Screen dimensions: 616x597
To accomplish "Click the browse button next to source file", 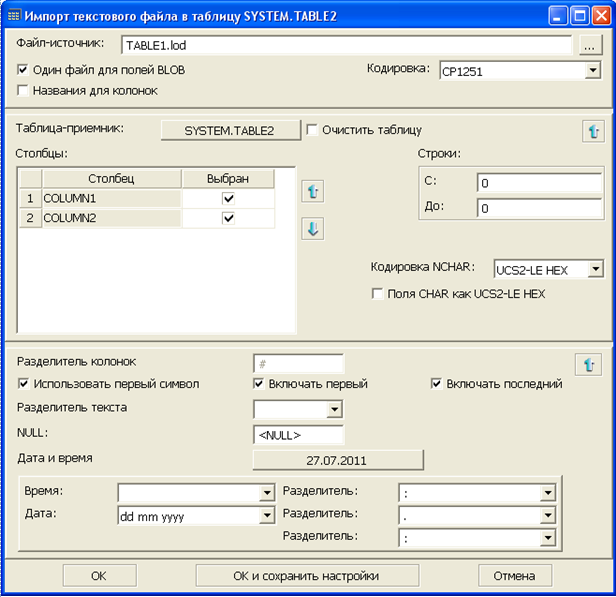I will pyautogui.click(x=590, y=45).
